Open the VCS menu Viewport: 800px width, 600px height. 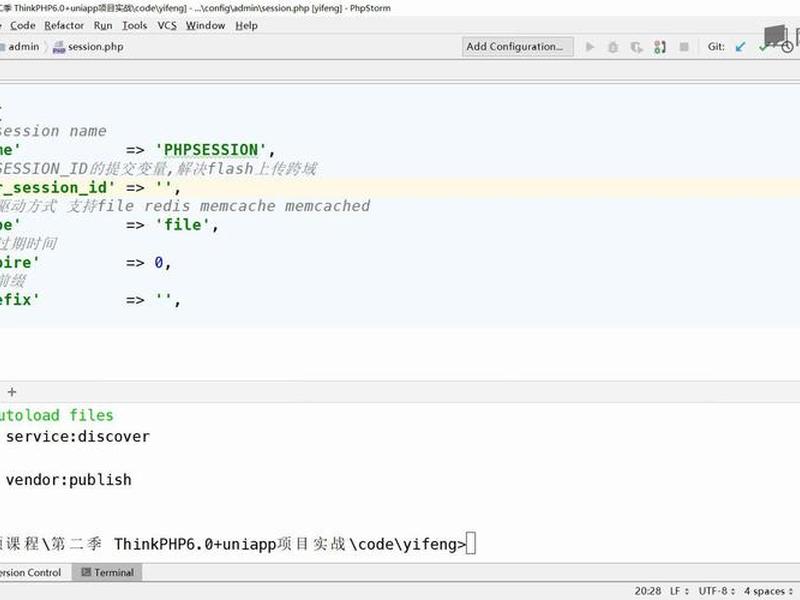coord(167,26)
